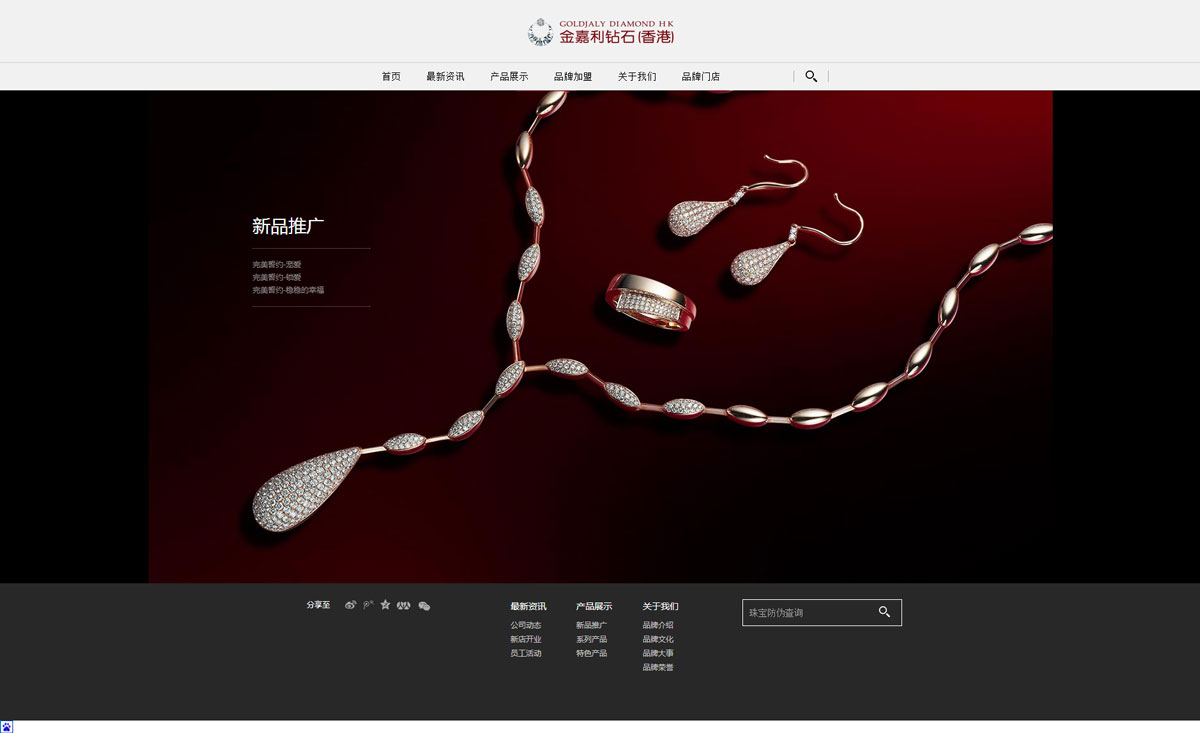
Task: Open 产品展示 in the top navigation
Action: point(509,77)
